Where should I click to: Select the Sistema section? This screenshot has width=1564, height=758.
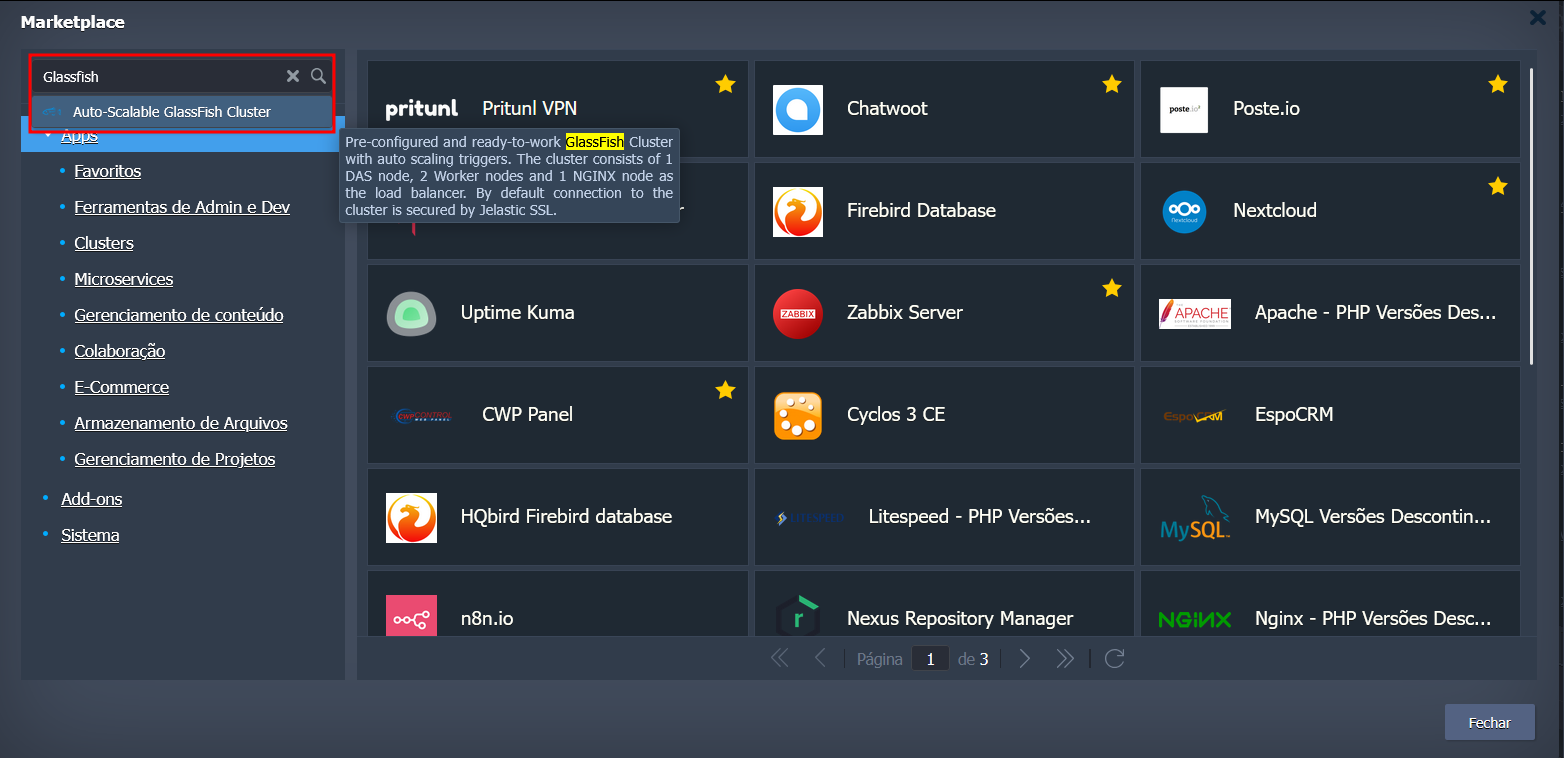point(90,535)
